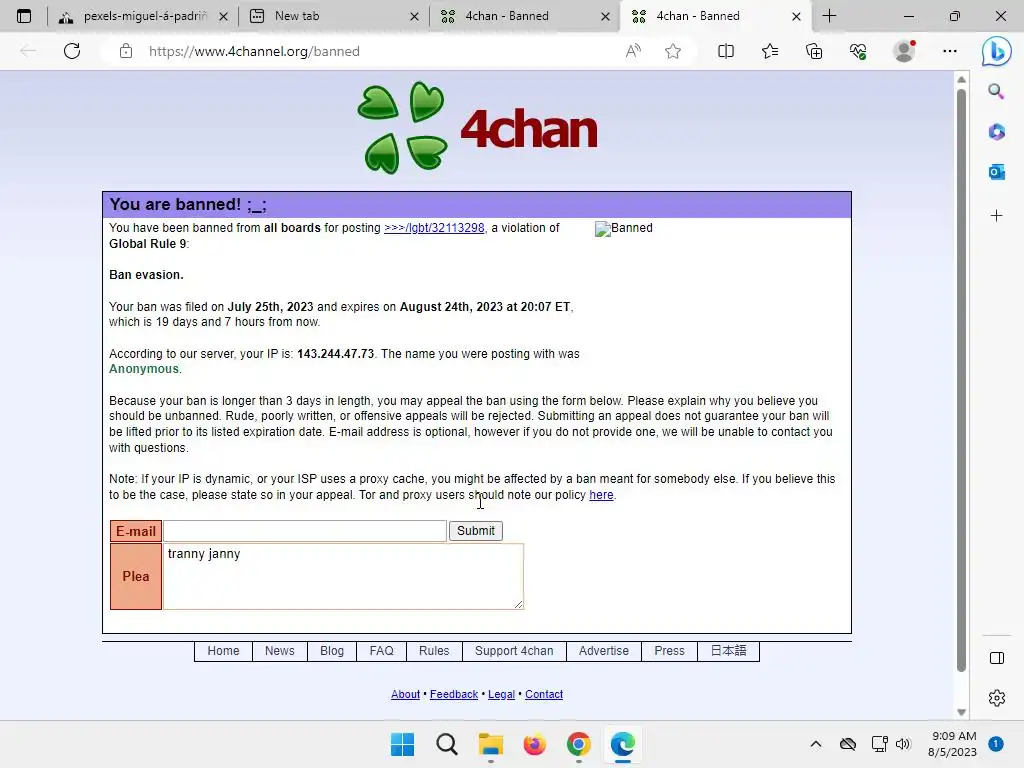Click the E-mail input field
This screenshot has width=1024, height=768.
tap(304, 531)
